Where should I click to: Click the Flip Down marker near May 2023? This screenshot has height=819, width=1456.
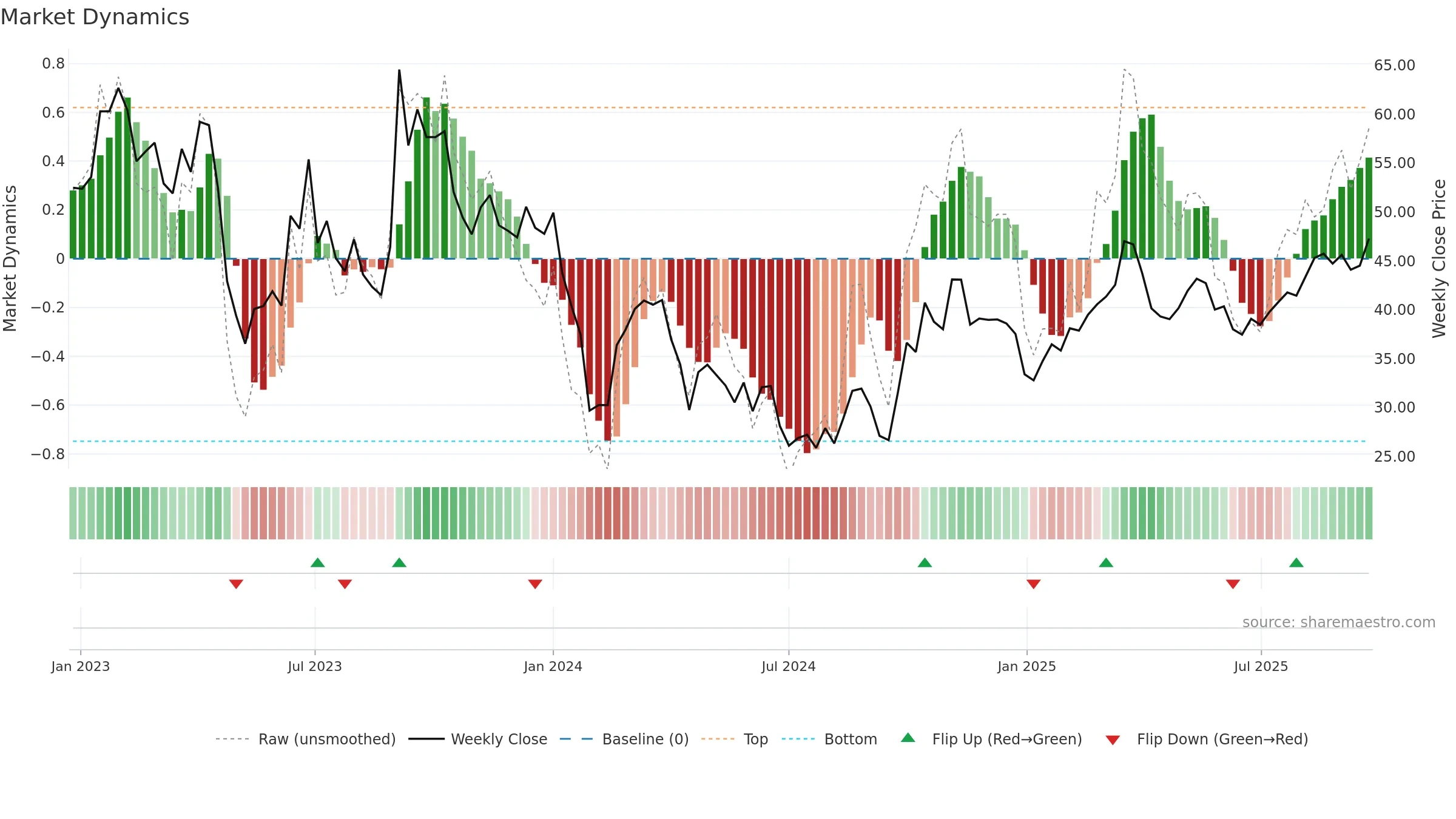(236, 584)
